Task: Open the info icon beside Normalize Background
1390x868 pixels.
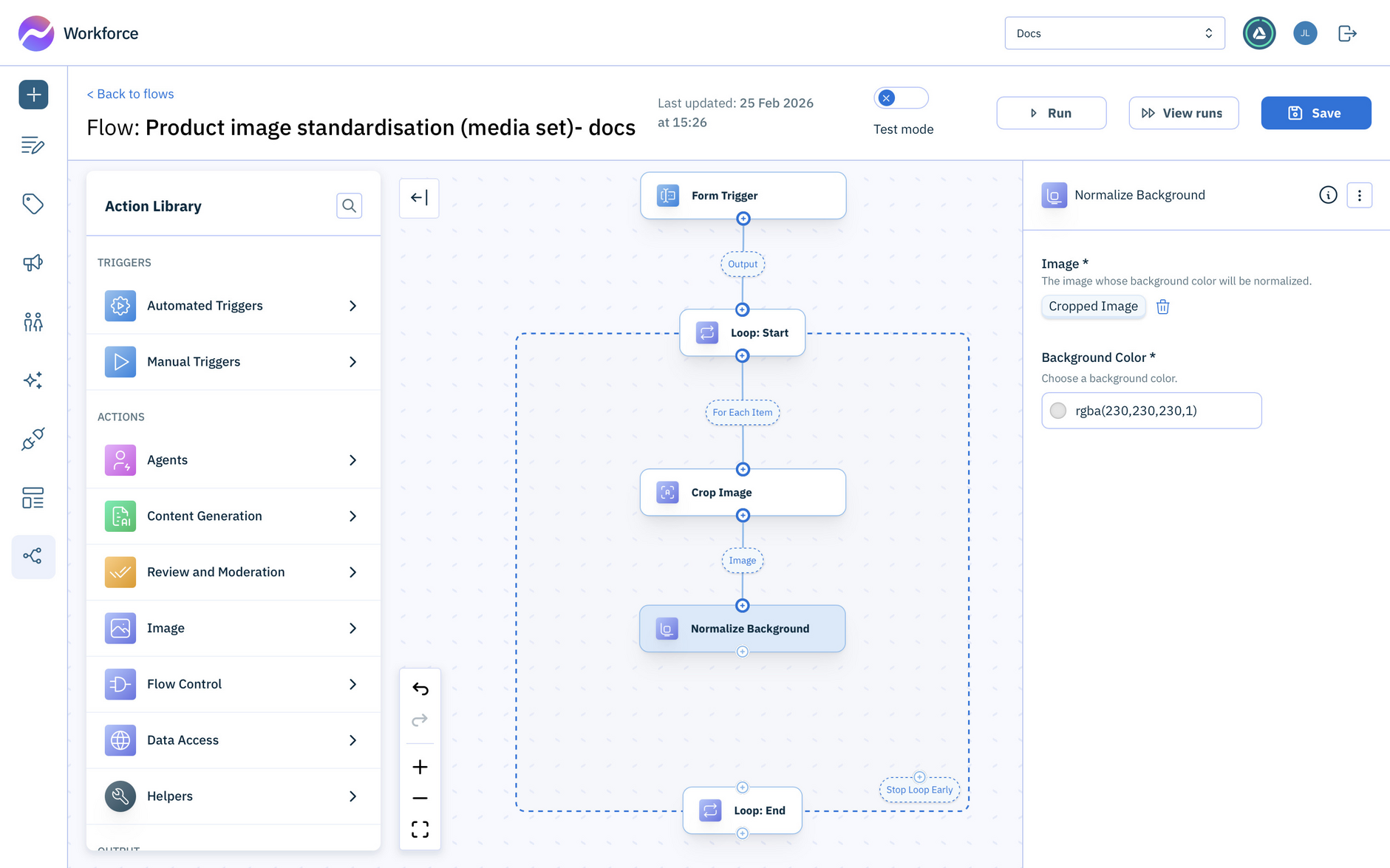Action: (1328, 195)
